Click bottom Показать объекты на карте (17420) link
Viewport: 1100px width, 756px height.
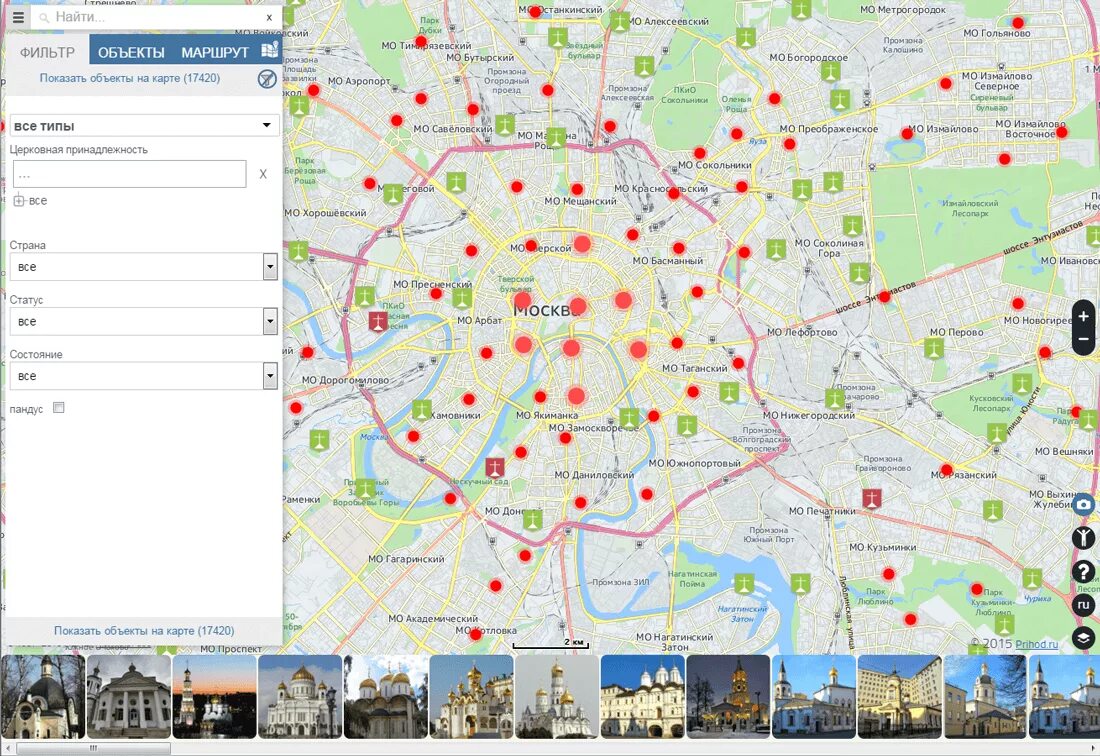coord(144,630)
